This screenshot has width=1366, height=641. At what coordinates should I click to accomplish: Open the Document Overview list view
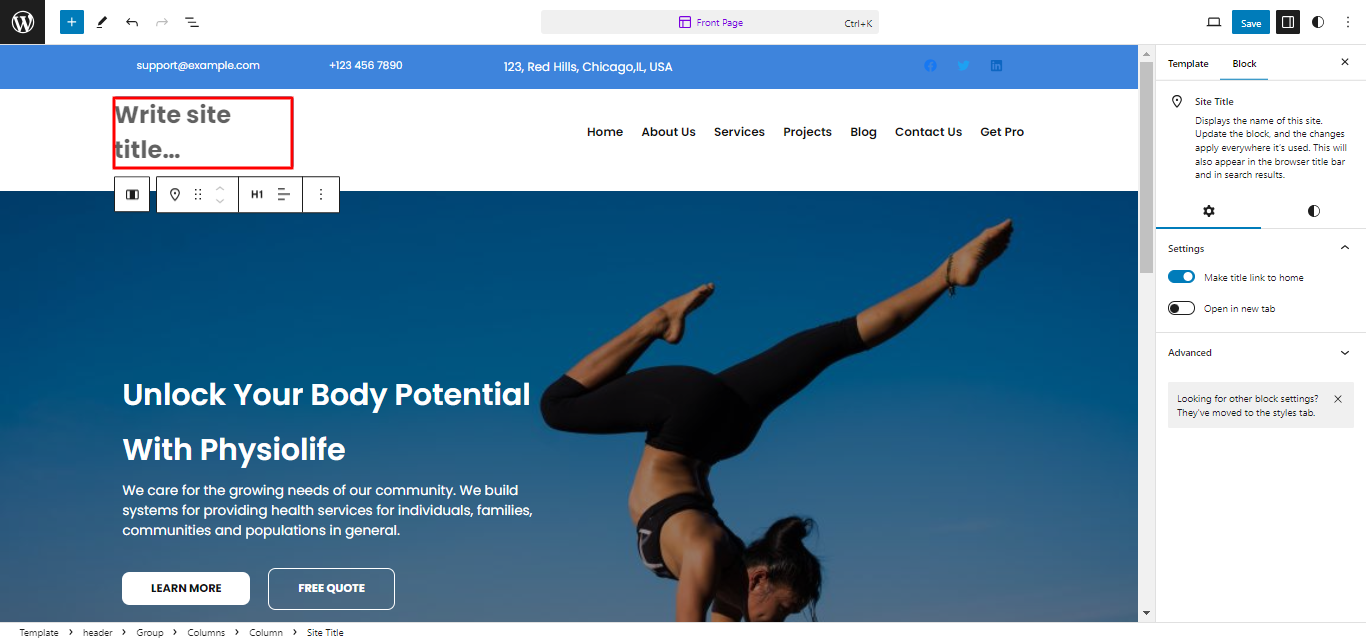click(x=192, y=22)
